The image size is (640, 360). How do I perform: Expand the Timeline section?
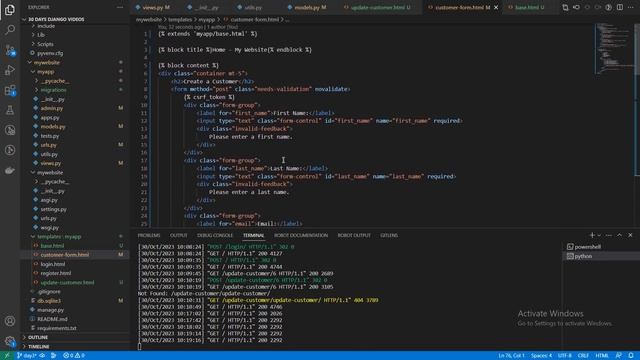[x=39, y=347]
